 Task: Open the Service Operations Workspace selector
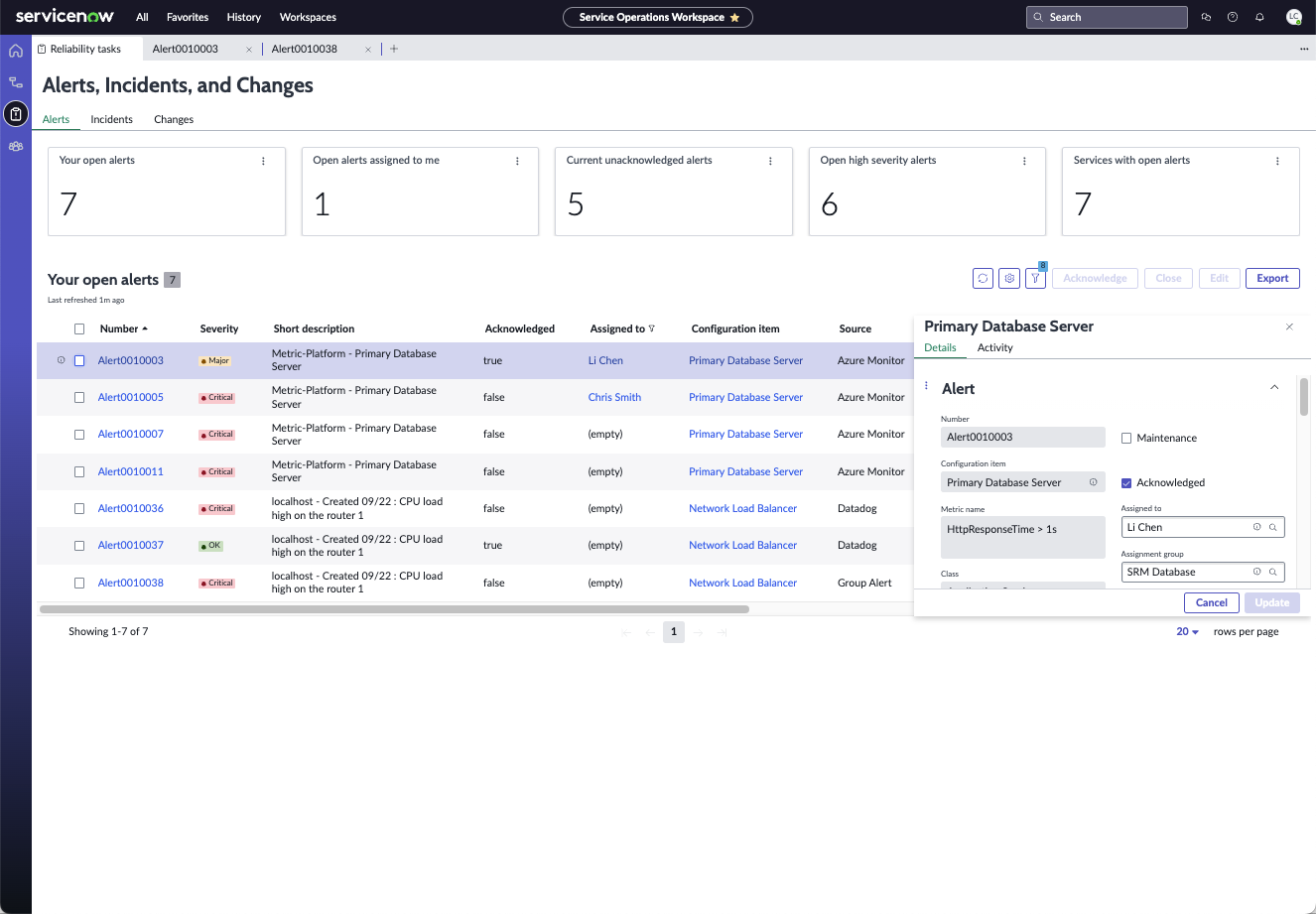(658, 17)
